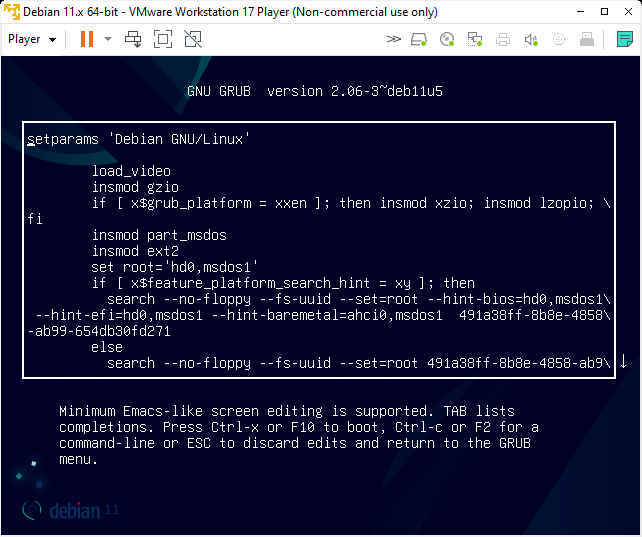The image size is (642, 537).
Task: Click the 'xxen ]; then insmod xzio' line
Action: click(351, 203)
